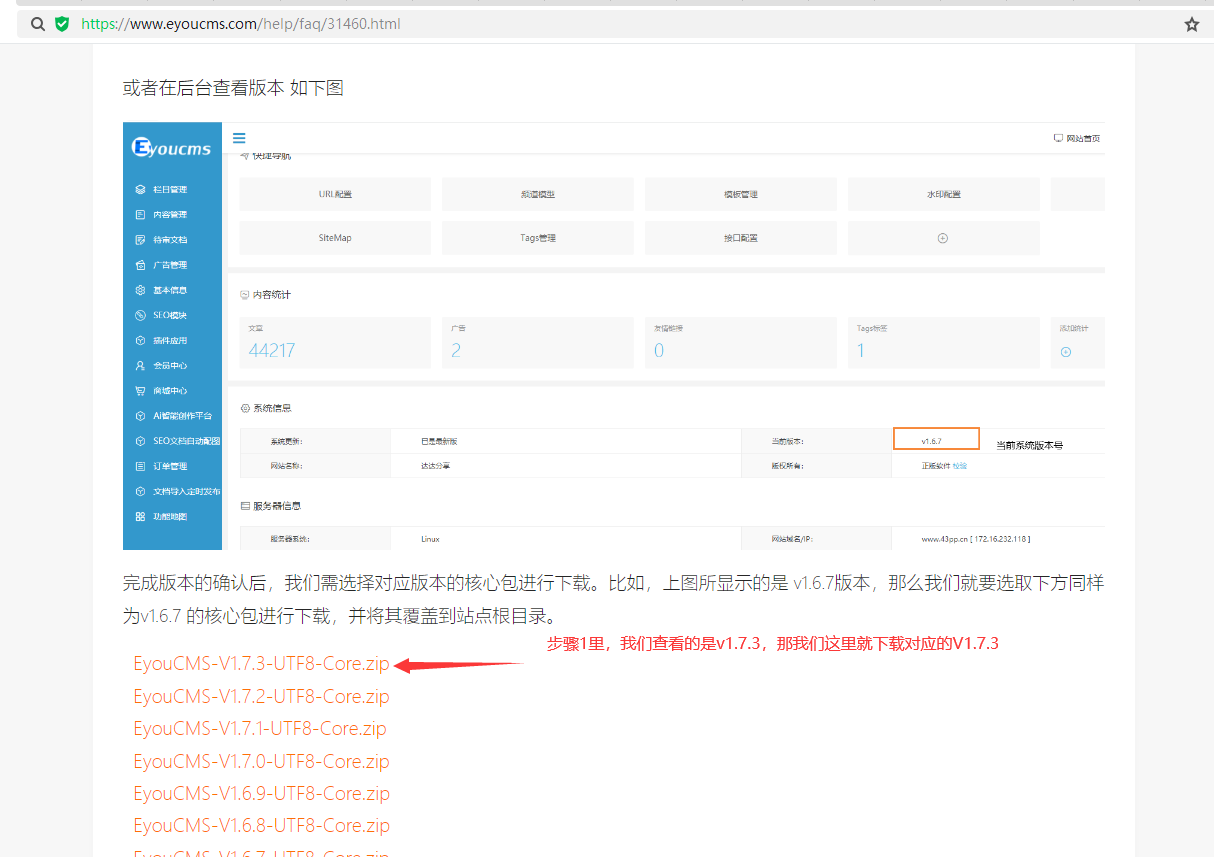Click the plus icon under 添加统计
This screenshot has height=857, width=1214.
1066,351
